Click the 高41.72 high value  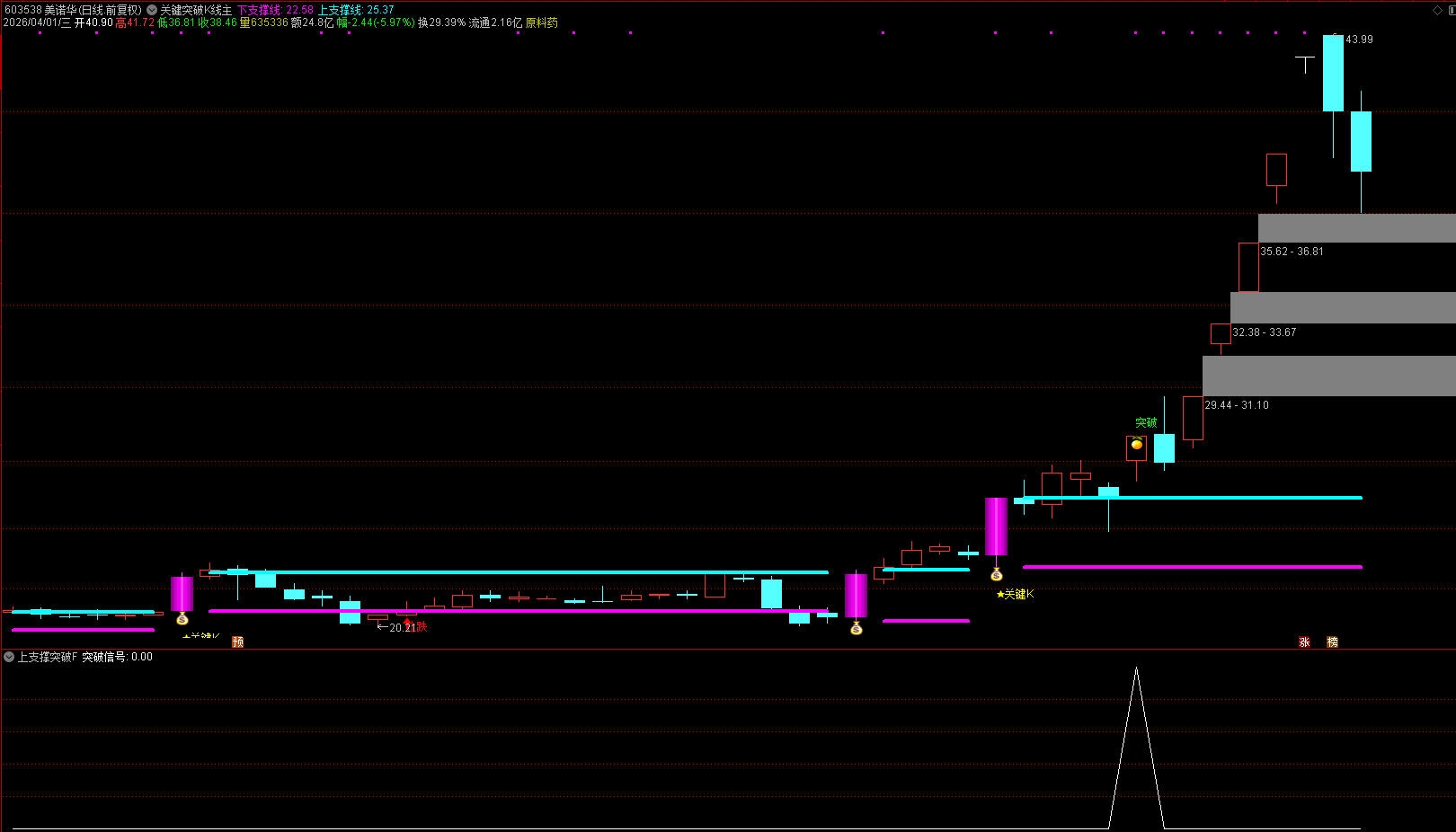click(135, 22)
